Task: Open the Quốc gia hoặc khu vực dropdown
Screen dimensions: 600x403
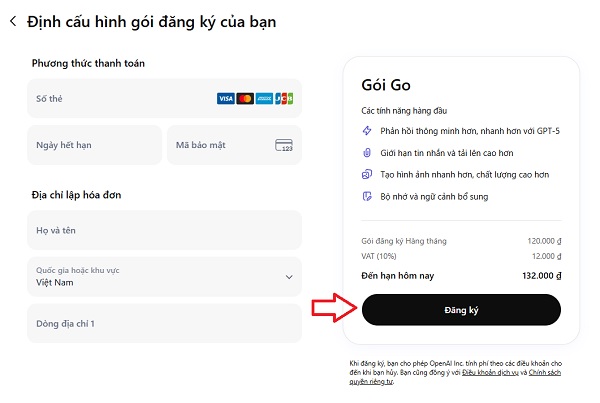Action: (x=164, y=277)
